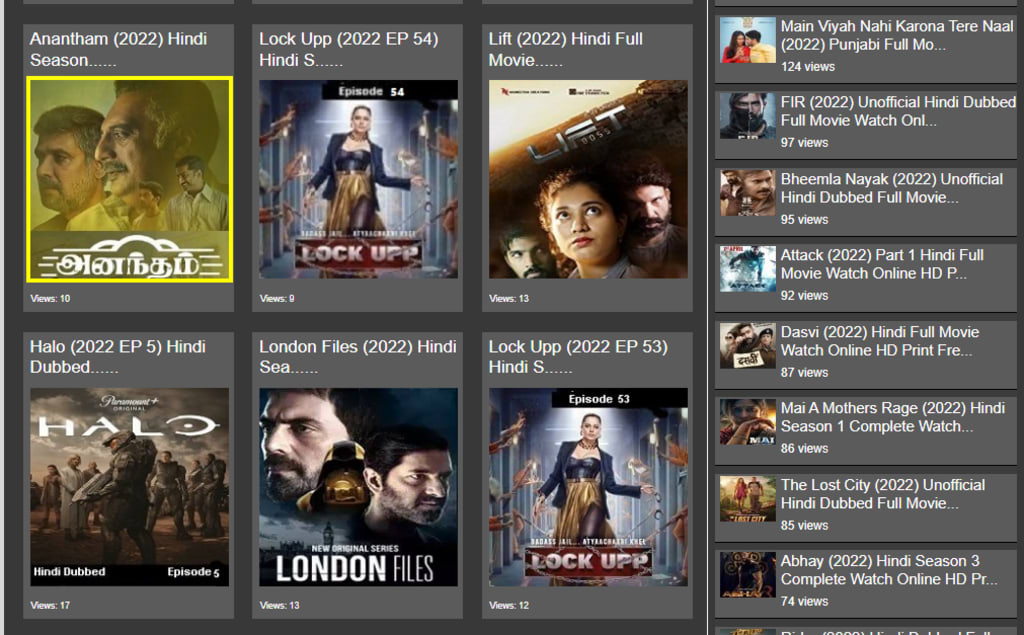Click the Bheemla Nayak small thumbnail

pos(748,193)
